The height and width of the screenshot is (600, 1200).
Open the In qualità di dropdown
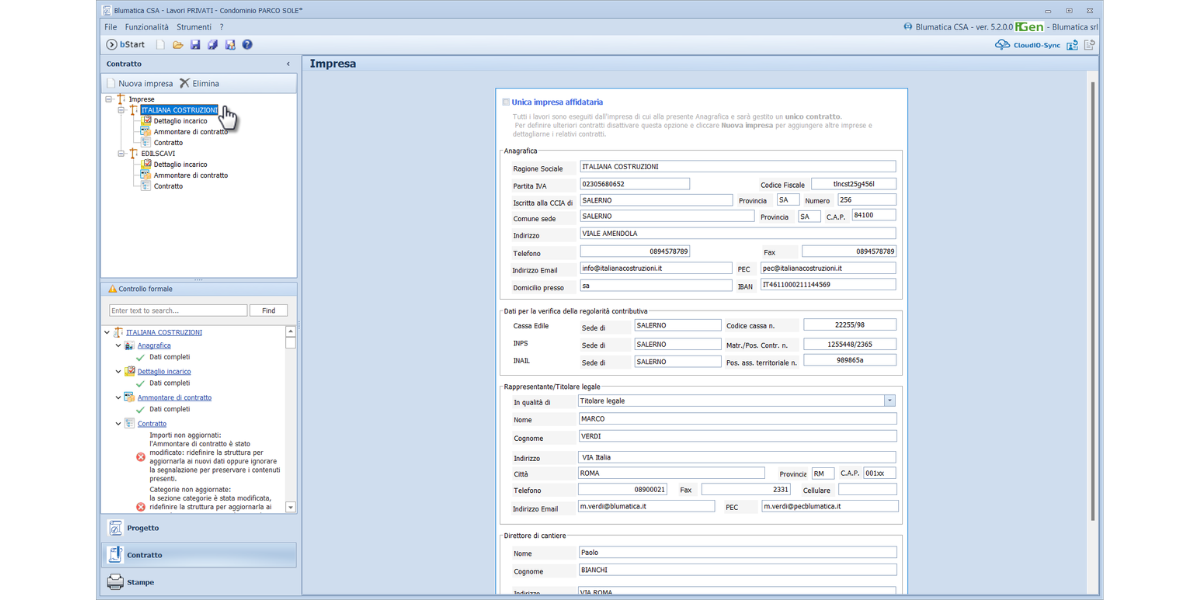[x=889, y=401]
